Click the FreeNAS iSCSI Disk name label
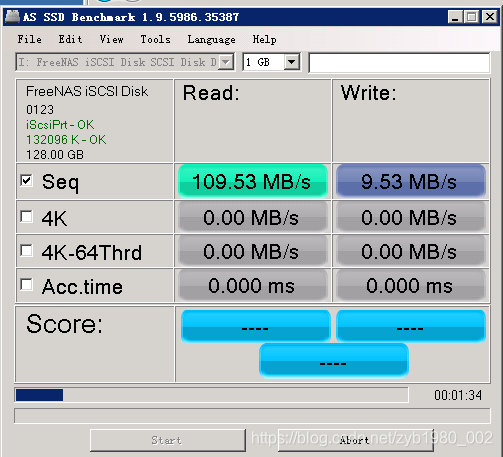Screen dimensions: 503x457 [87, 91]
